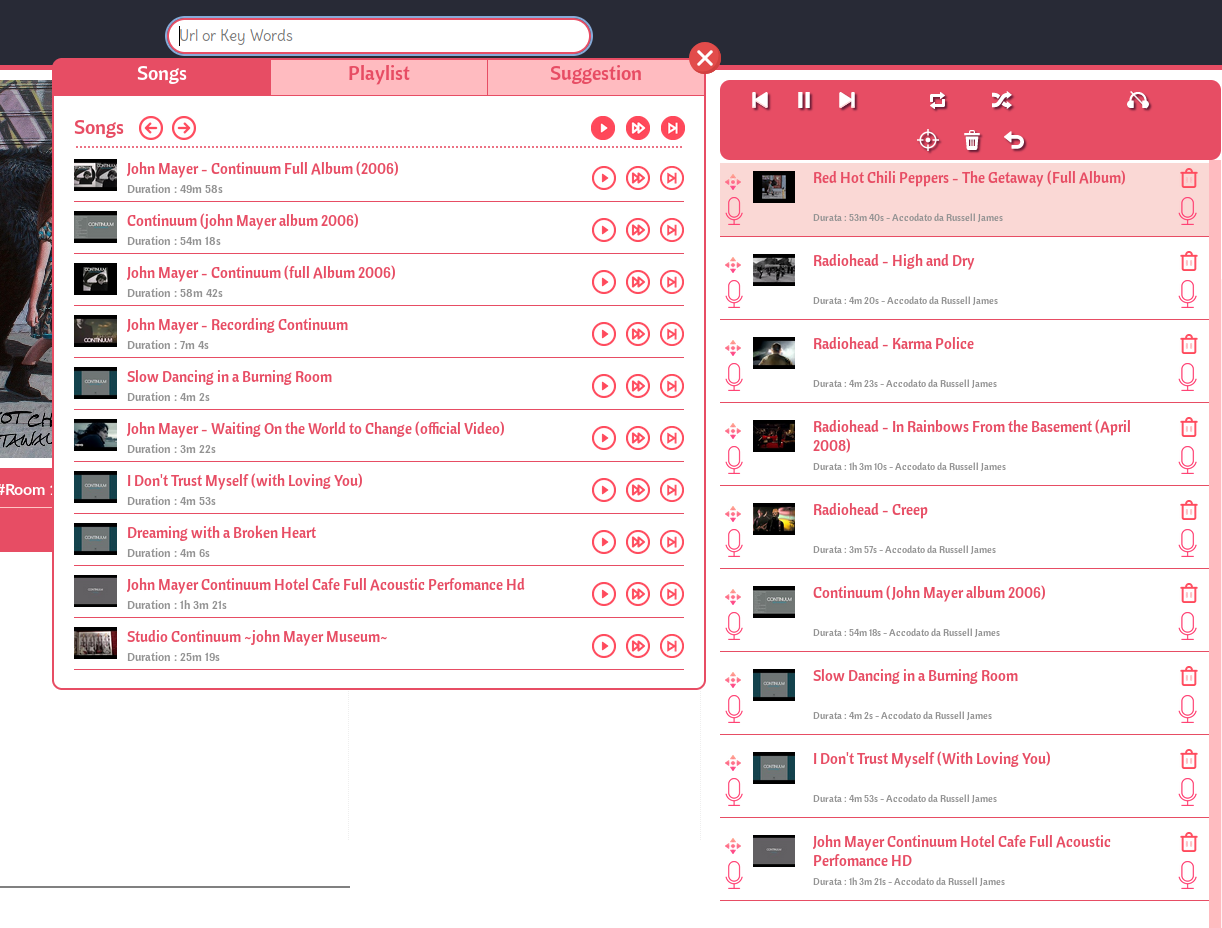
Task: Toggle shuffle mode in player
Action: coord(1001,100)
